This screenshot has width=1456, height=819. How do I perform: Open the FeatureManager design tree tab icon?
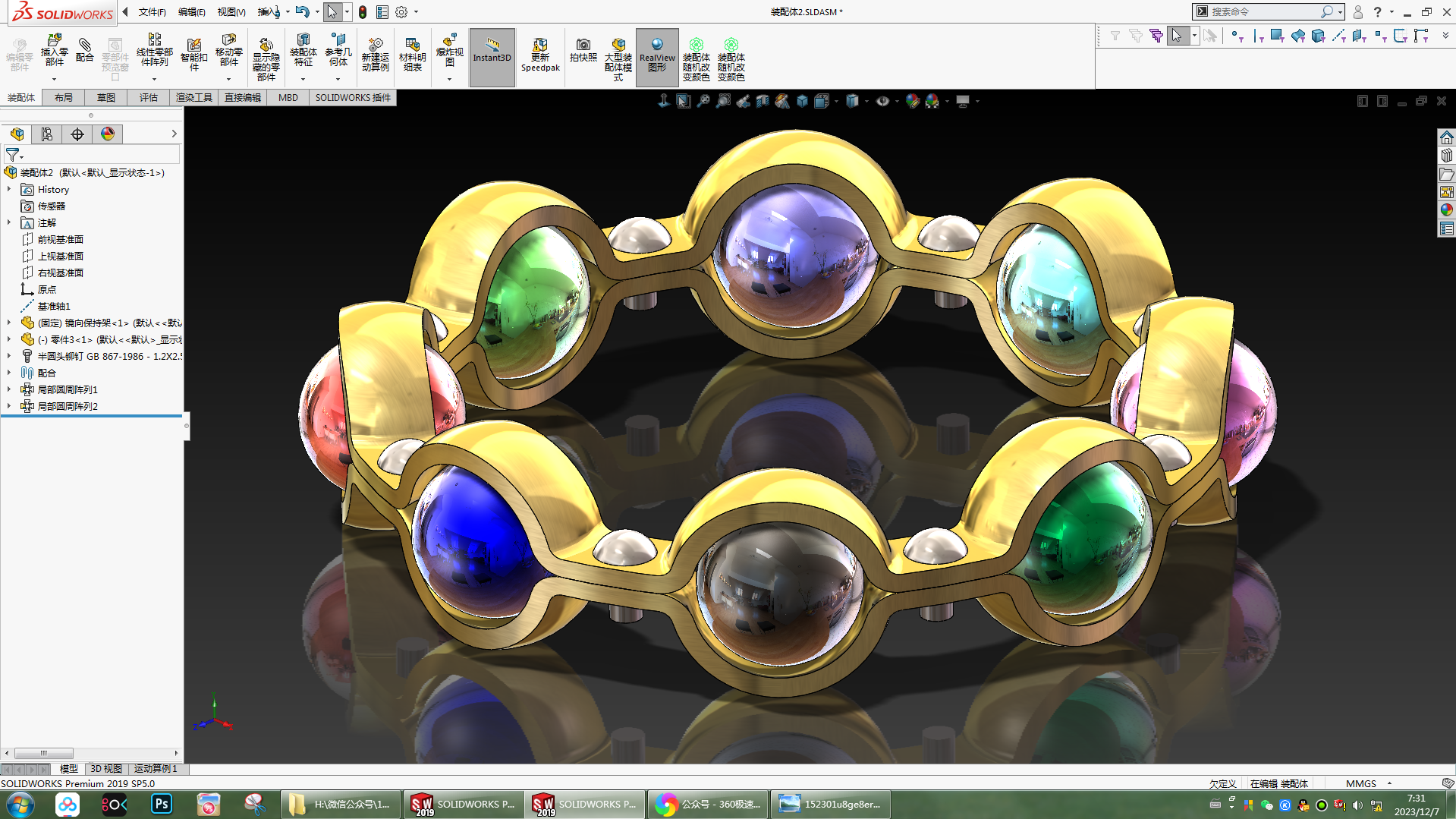pos(17,134)
